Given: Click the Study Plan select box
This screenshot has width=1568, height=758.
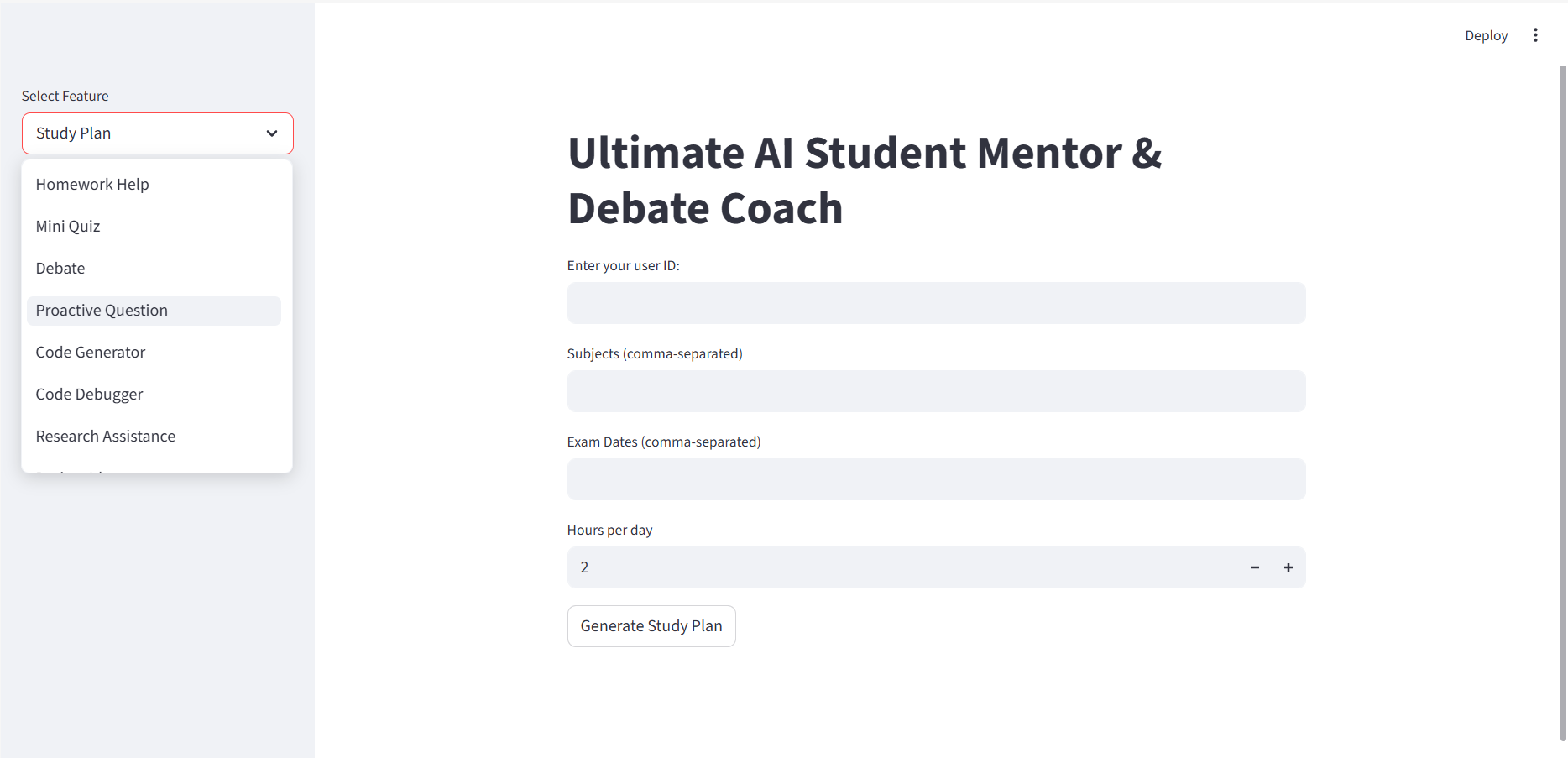Looking at the screenshot, I should (x=143, y=133).
